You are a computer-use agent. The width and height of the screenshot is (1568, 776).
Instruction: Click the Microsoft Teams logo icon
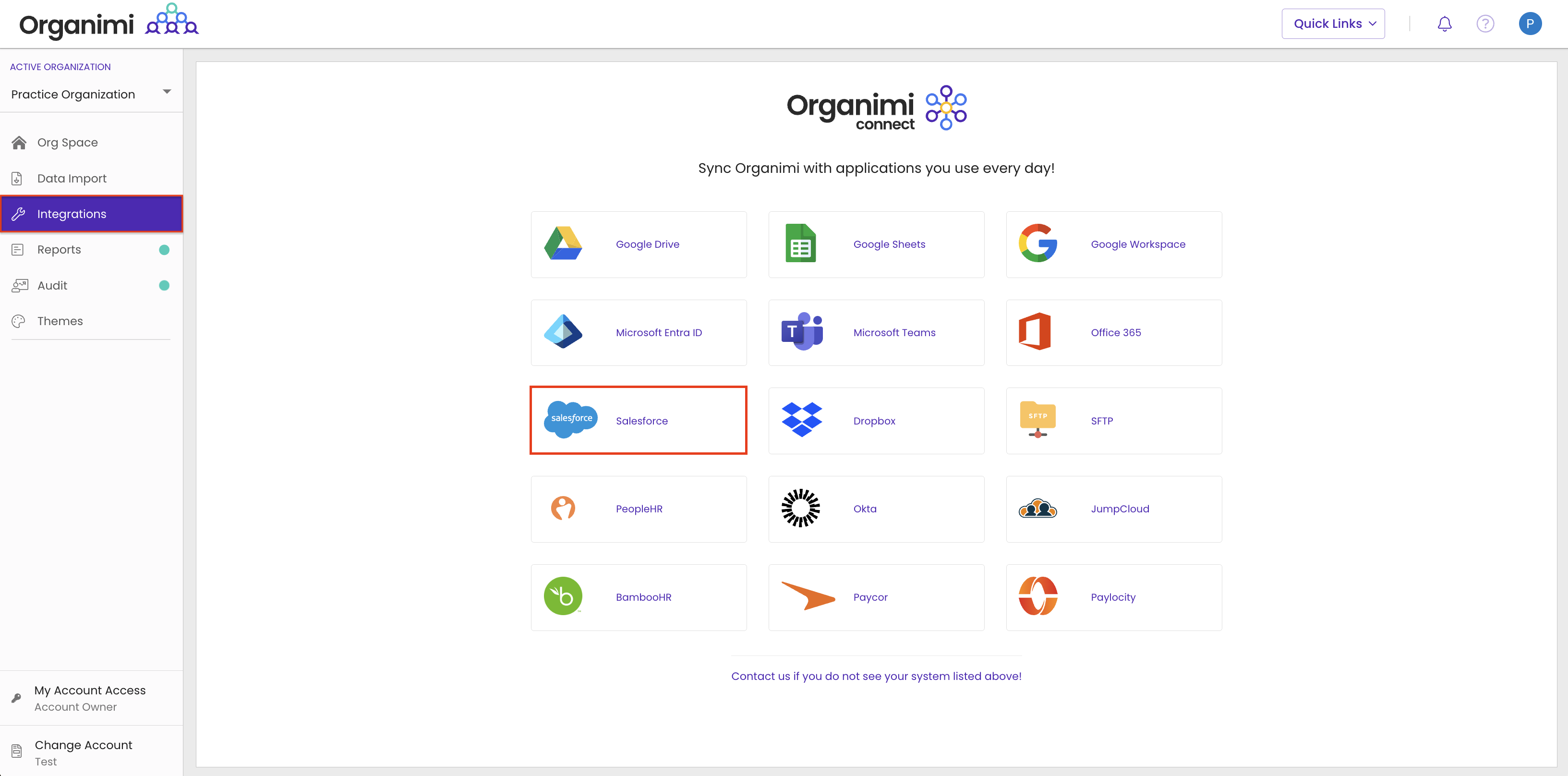(x=801, y=332)
